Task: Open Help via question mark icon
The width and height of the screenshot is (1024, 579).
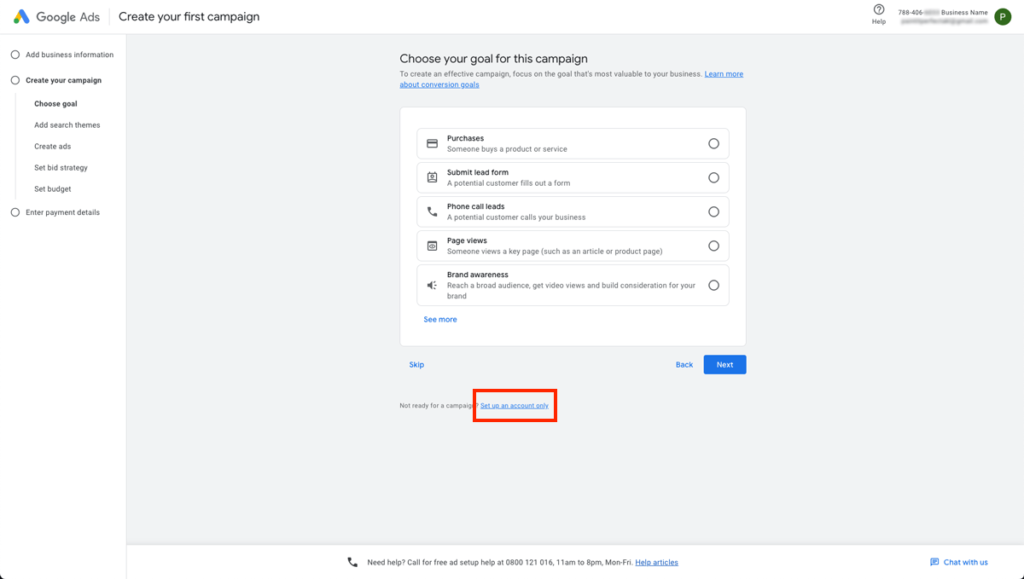Action: click(879, 10)
